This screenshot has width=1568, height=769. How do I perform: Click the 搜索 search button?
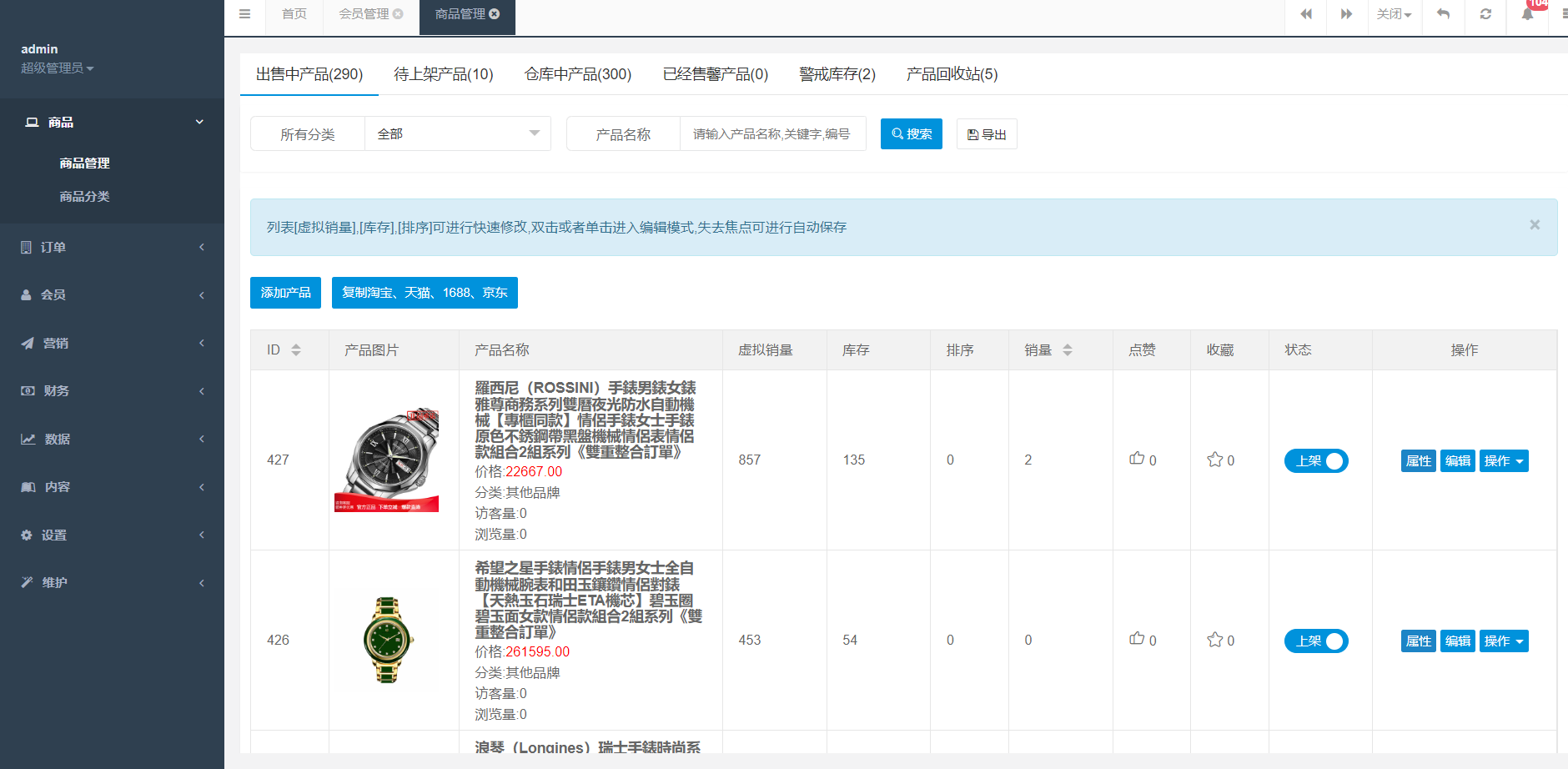(x=911, y=133)
